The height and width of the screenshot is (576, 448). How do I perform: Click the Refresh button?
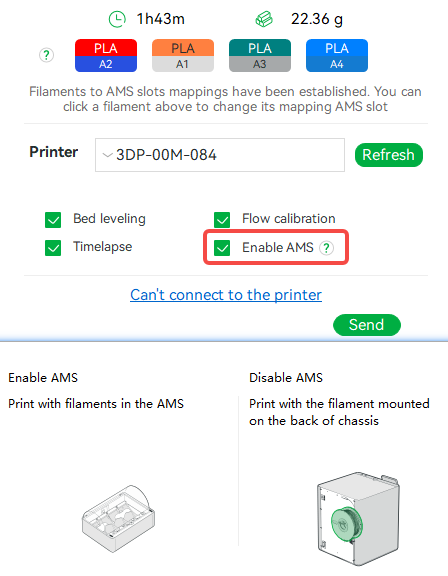[389, 155]
